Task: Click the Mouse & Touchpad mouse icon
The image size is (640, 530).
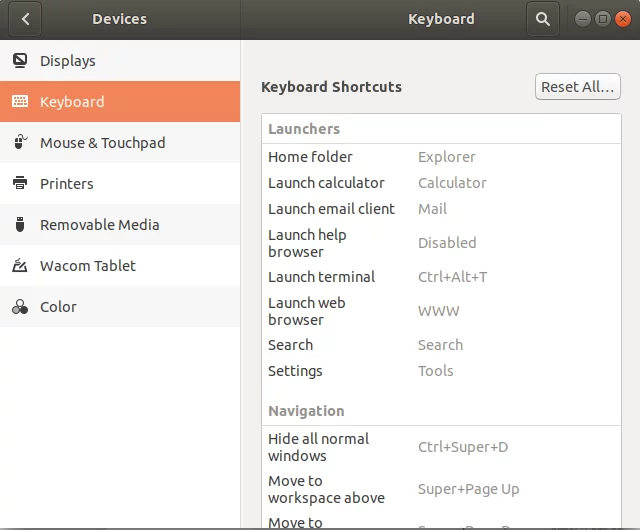Action: tap(20, 142)
